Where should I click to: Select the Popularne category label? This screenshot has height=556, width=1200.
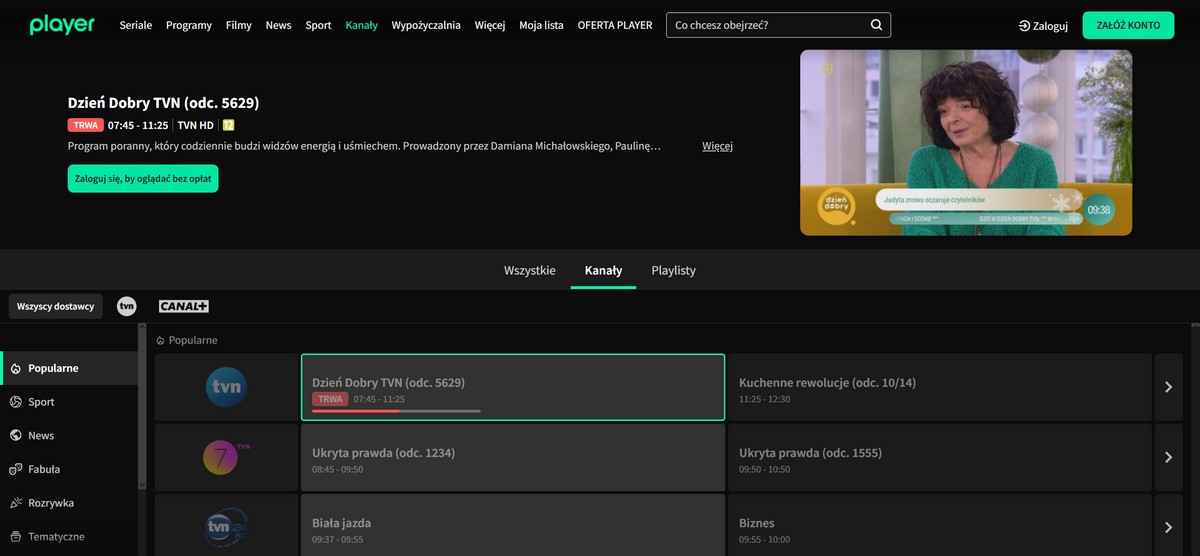[53, 368]
